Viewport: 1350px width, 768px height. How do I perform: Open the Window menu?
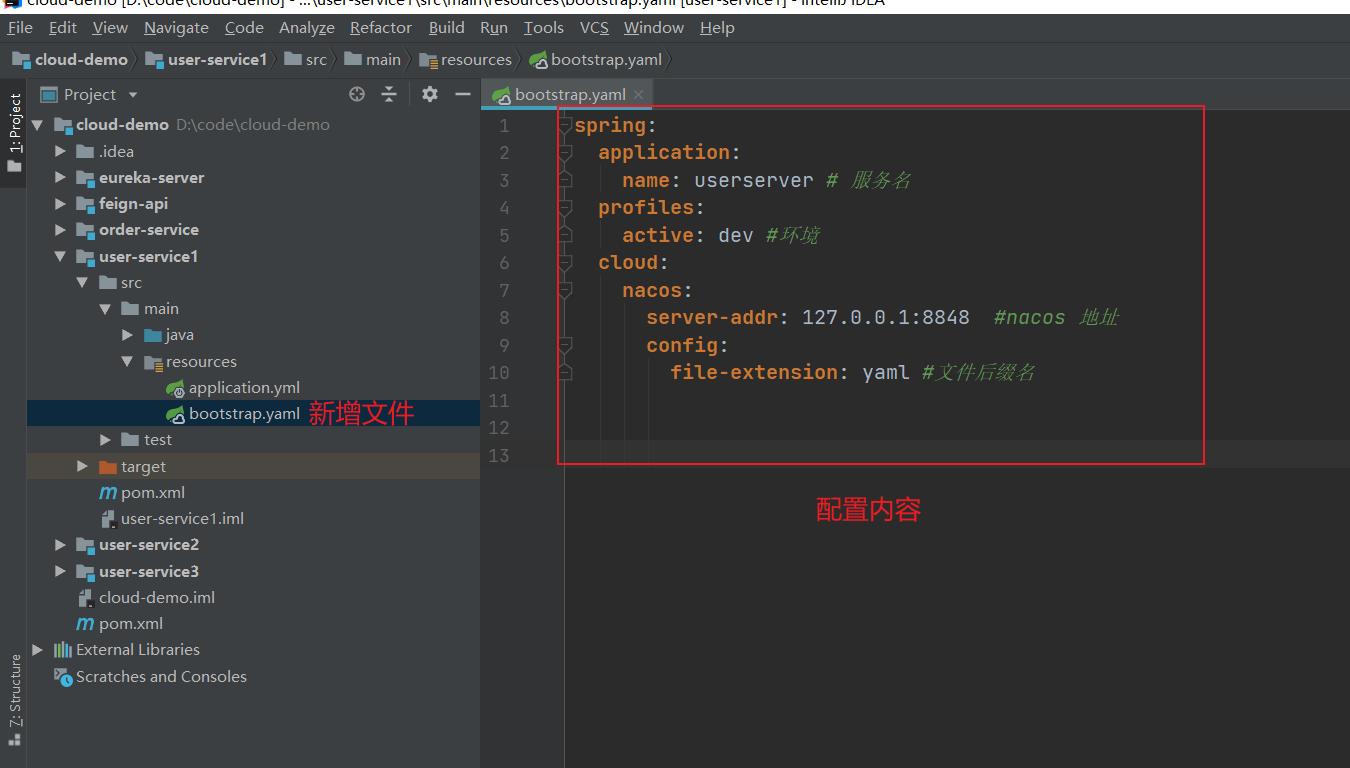[x=654, y=28]
